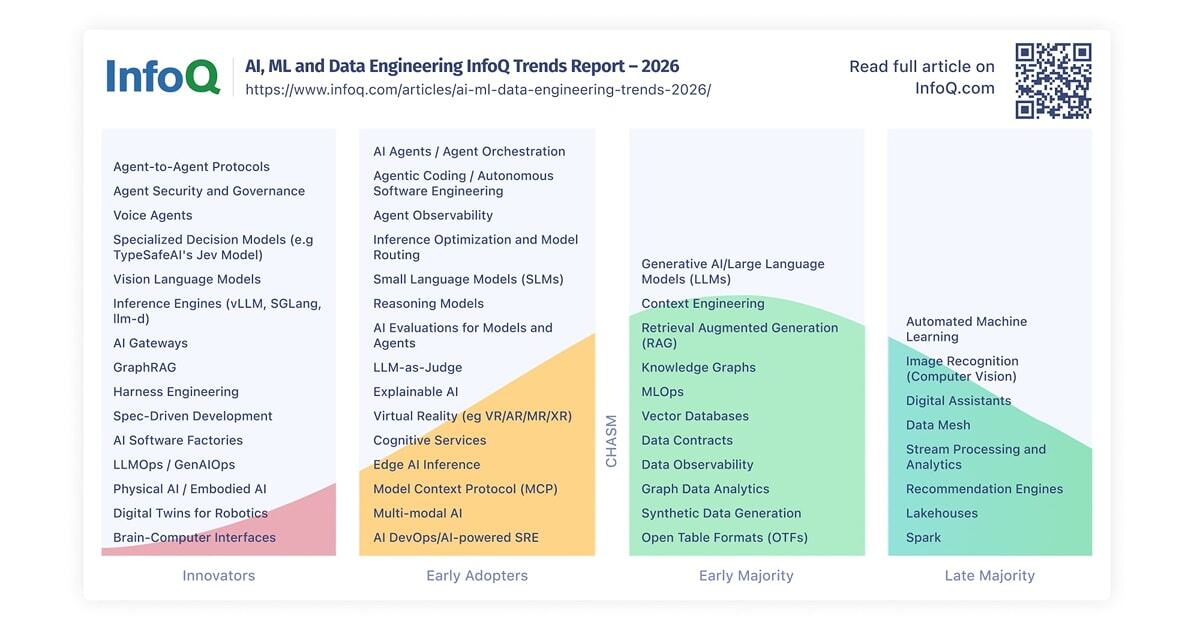Click the 'Late Majority' category label
Image resolution: width=1200 pixels, height=630 pixels.
click(x=990, y=576)
